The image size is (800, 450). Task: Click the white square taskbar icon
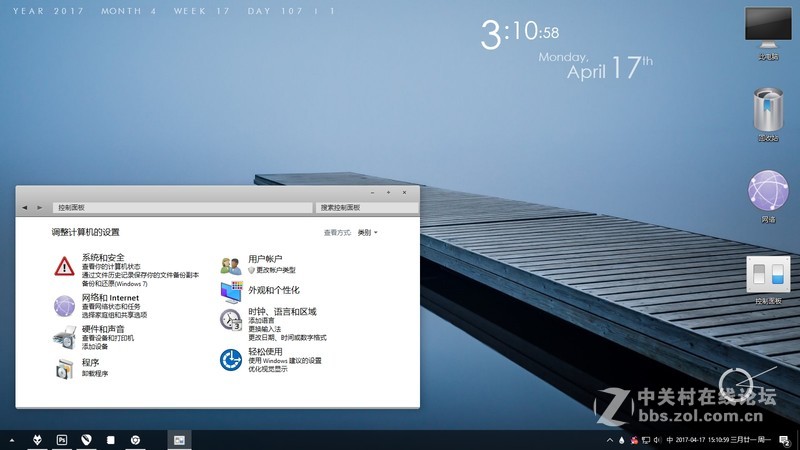click(x=110, y=440)
